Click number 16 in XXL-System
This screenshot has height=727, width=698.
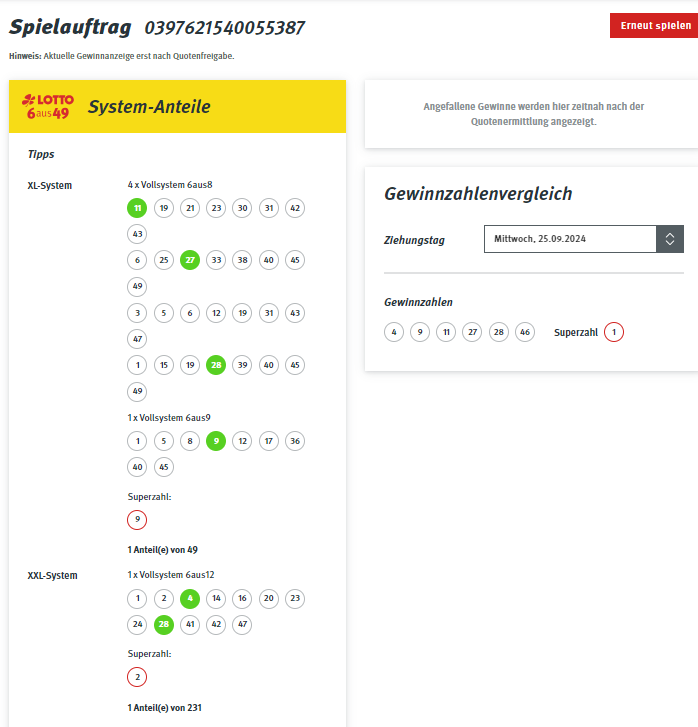(x=243, y=598)
